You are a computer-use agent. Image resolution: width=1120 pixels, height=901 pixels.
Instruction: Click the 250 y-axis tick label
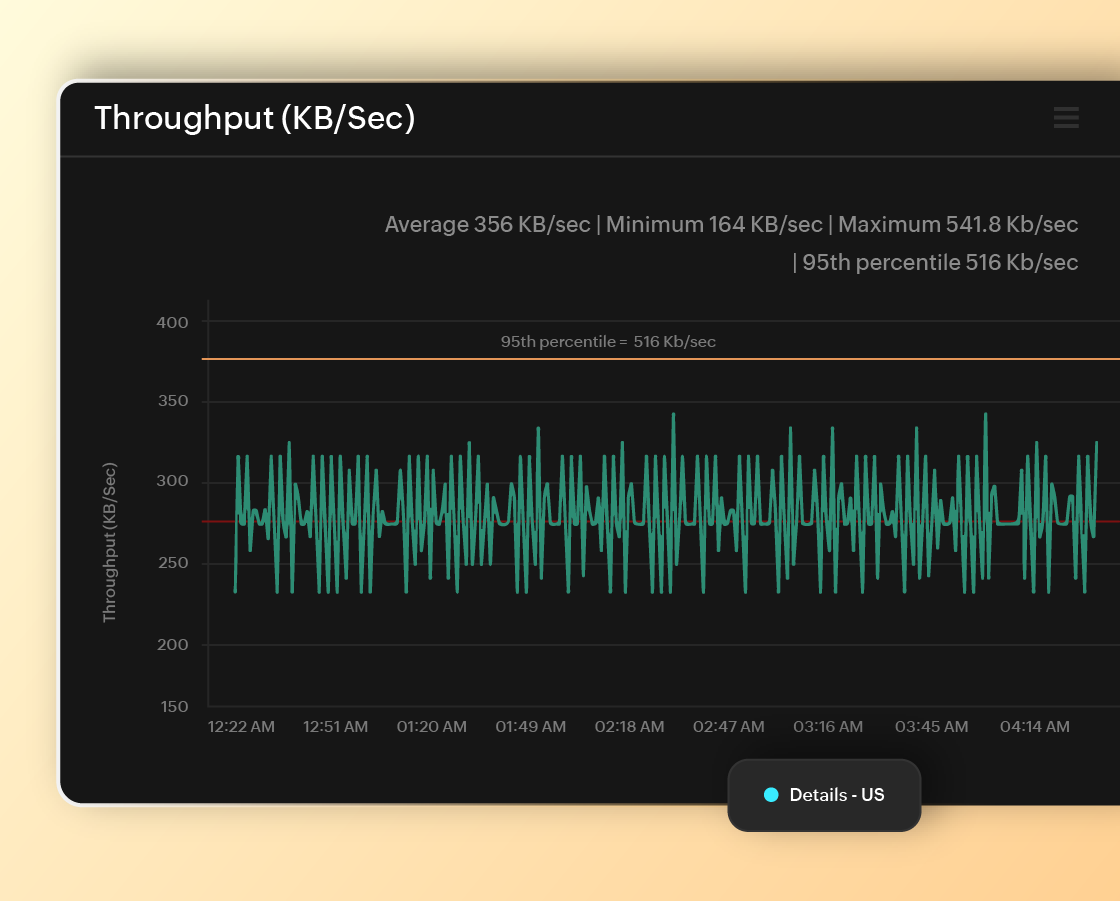pos(173,563)
